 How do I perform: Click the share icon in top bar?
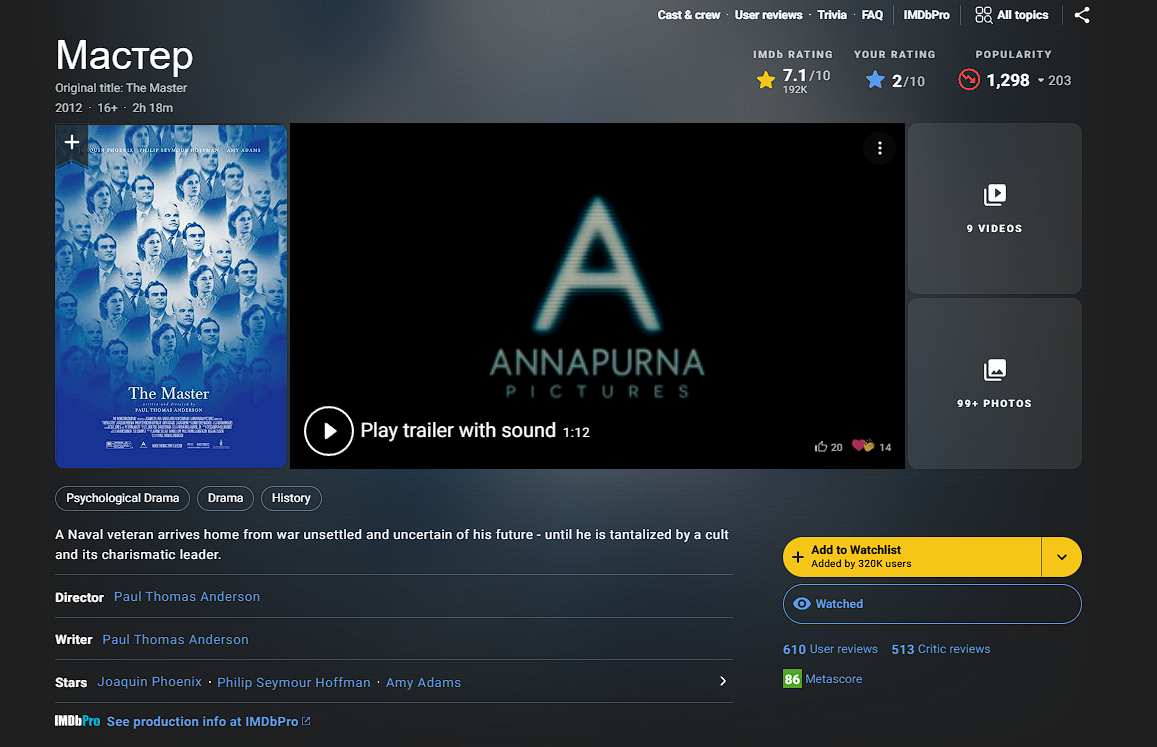tap(1082, 15)
